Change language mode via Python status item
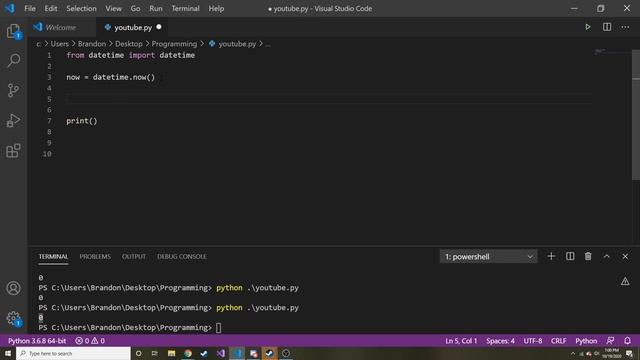The image size is (640, 360). click(586, 340)
